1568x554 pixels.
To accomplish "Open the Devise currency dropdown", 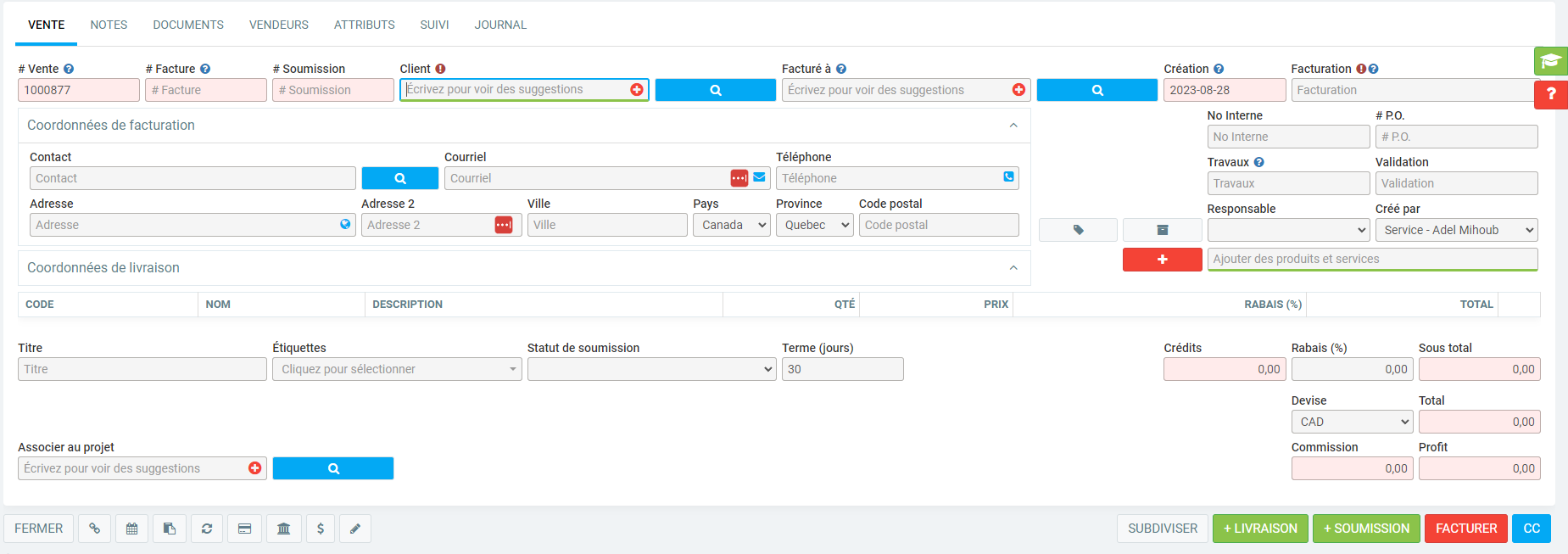I will pyautogui.click(x=1352, y=422).
